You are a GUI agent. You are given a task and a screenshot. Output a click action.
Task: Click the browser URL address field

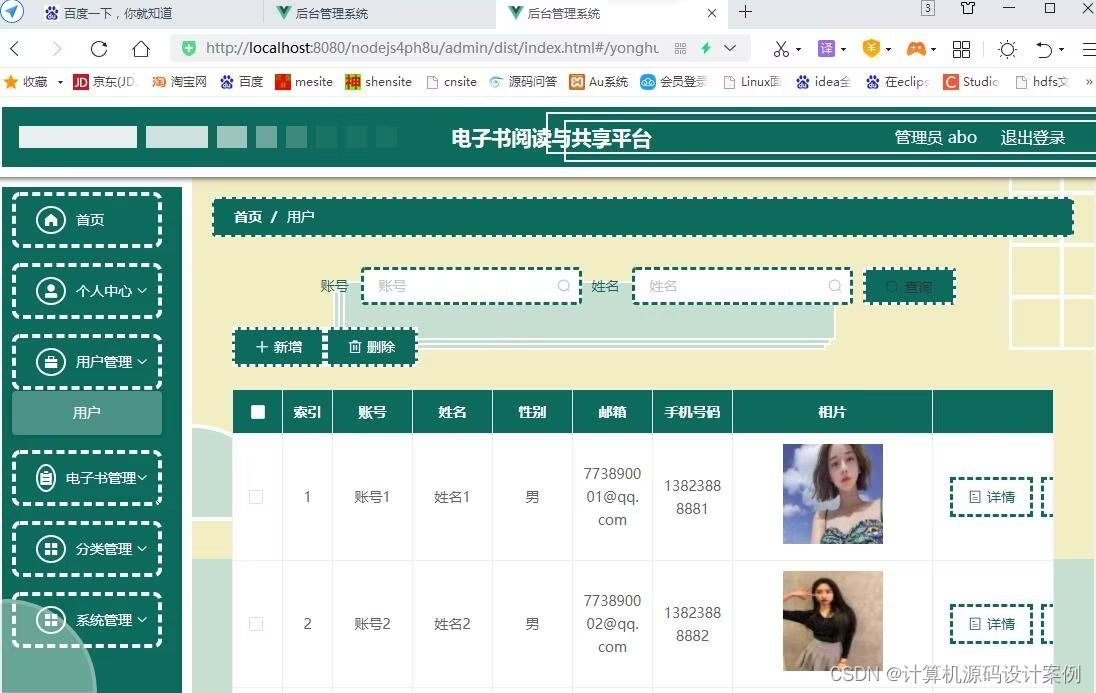pyautogui.click(x=432, y=48)
